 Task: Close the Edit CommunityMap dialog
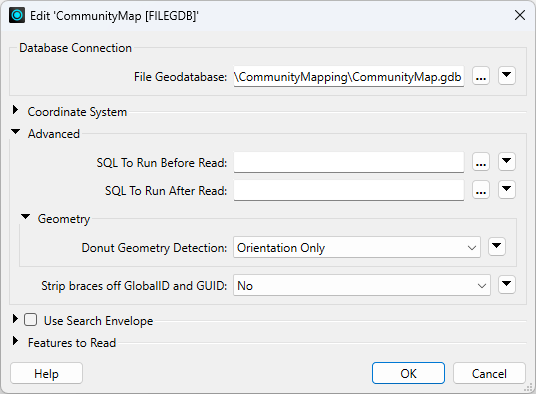520,15
